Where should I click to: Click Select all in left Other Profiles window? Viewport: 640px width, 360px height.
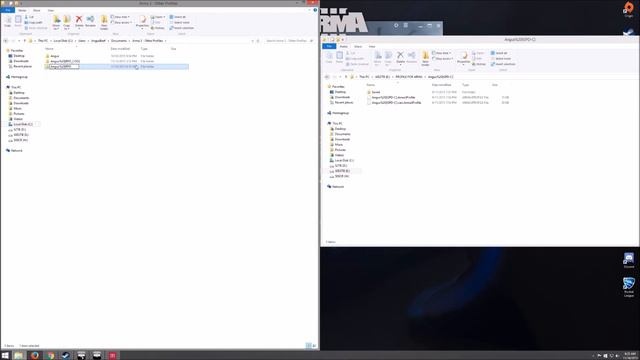(178, 17)
